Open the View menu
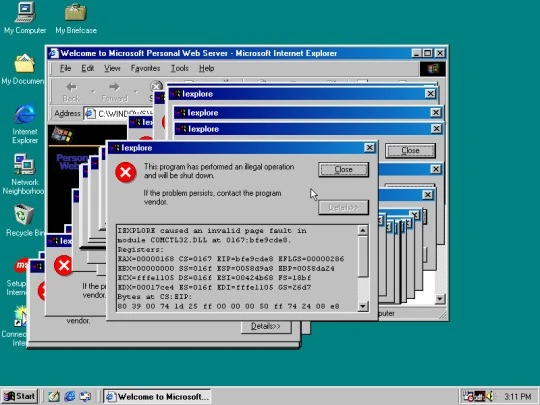Viewport: 540px width, 405px height. pyautogui.click(x=112, y=68)
